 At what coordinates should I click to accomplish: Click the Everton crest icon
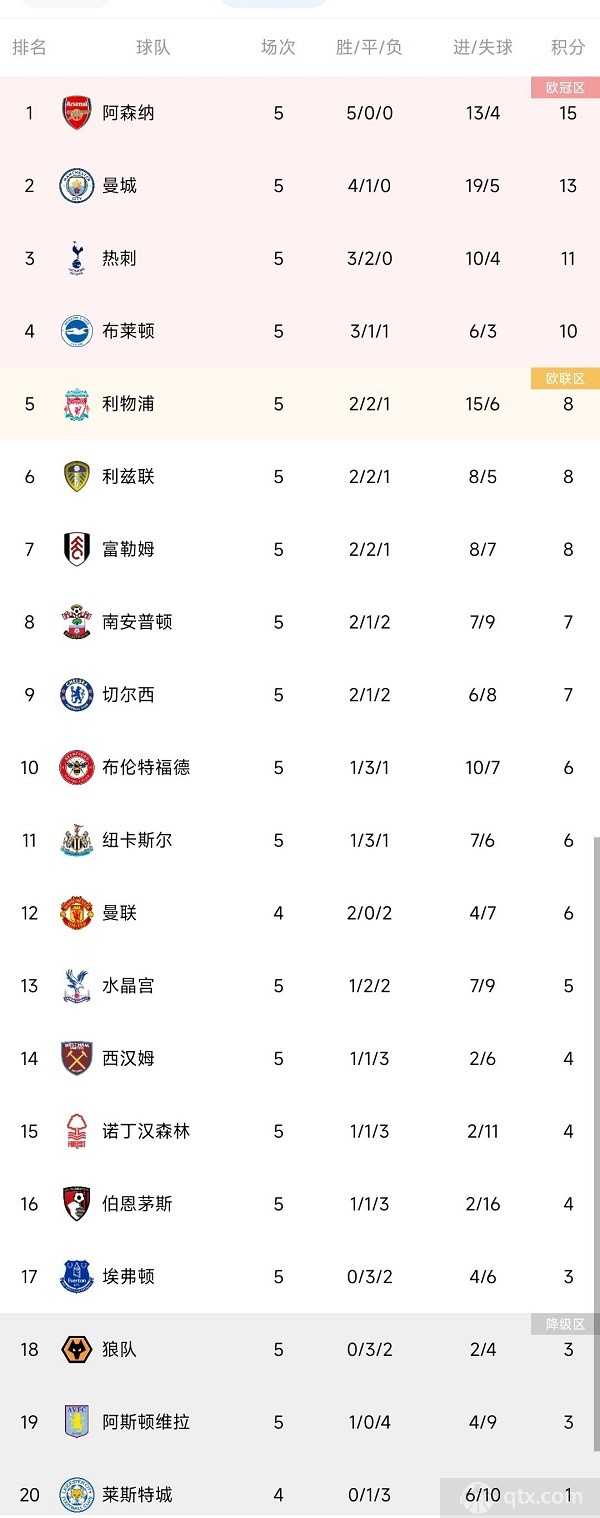pos(77,1277)
